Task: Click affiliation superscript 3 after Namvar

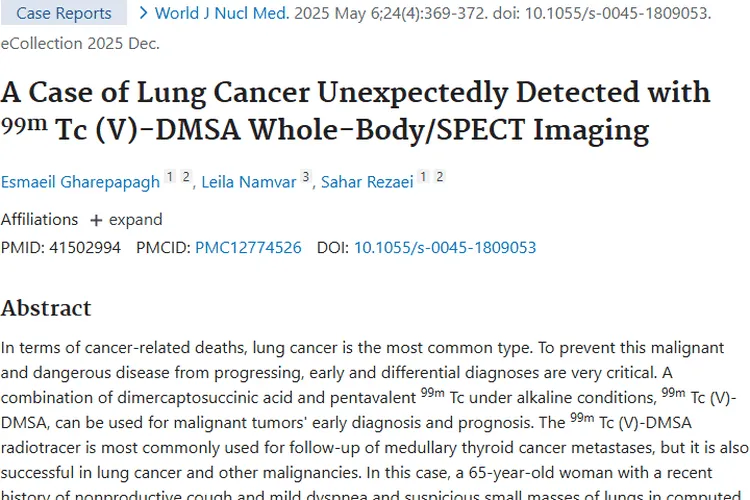Action: point(306,178)
